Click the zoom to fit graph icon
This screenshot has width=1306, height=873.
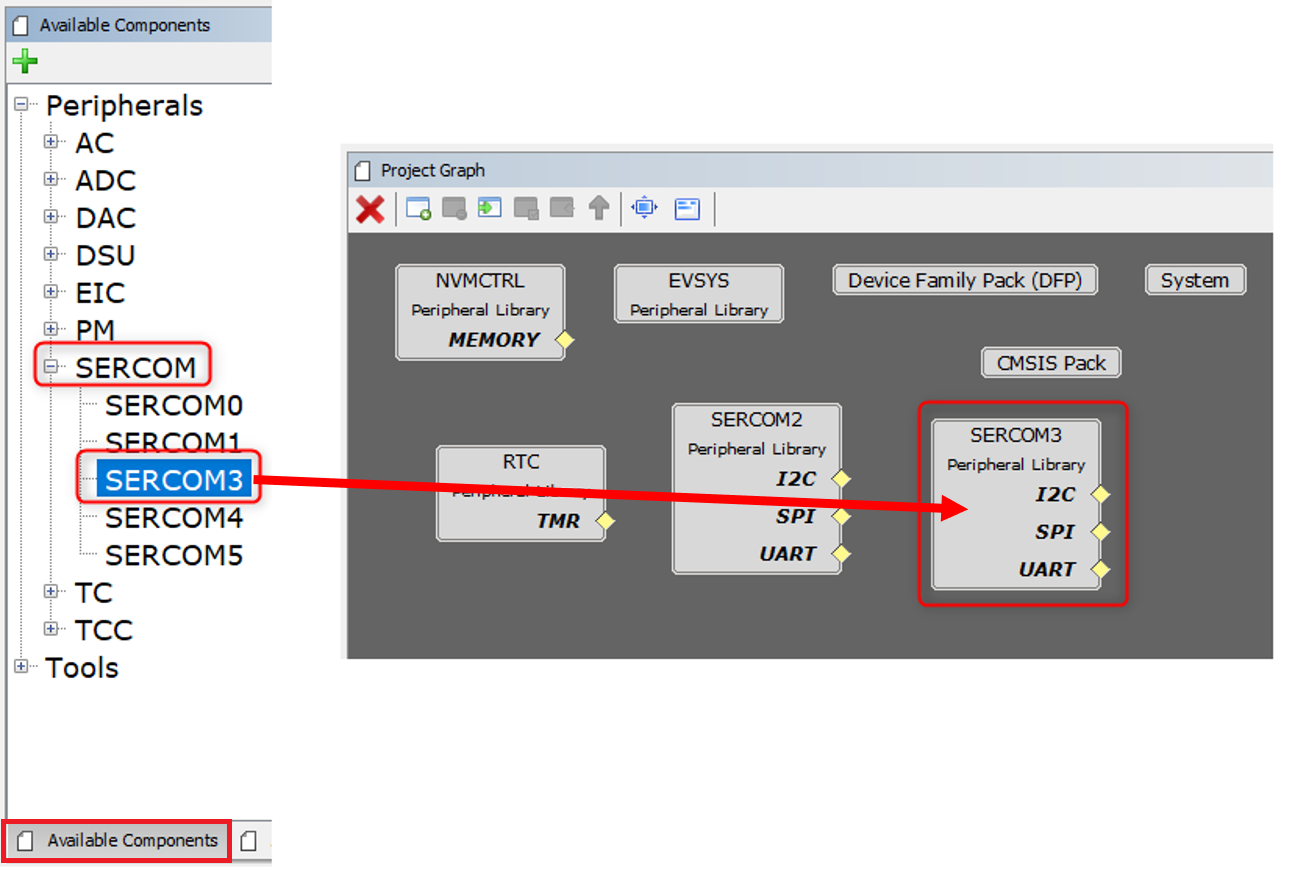pyautogui.click(x=644, y=208)
